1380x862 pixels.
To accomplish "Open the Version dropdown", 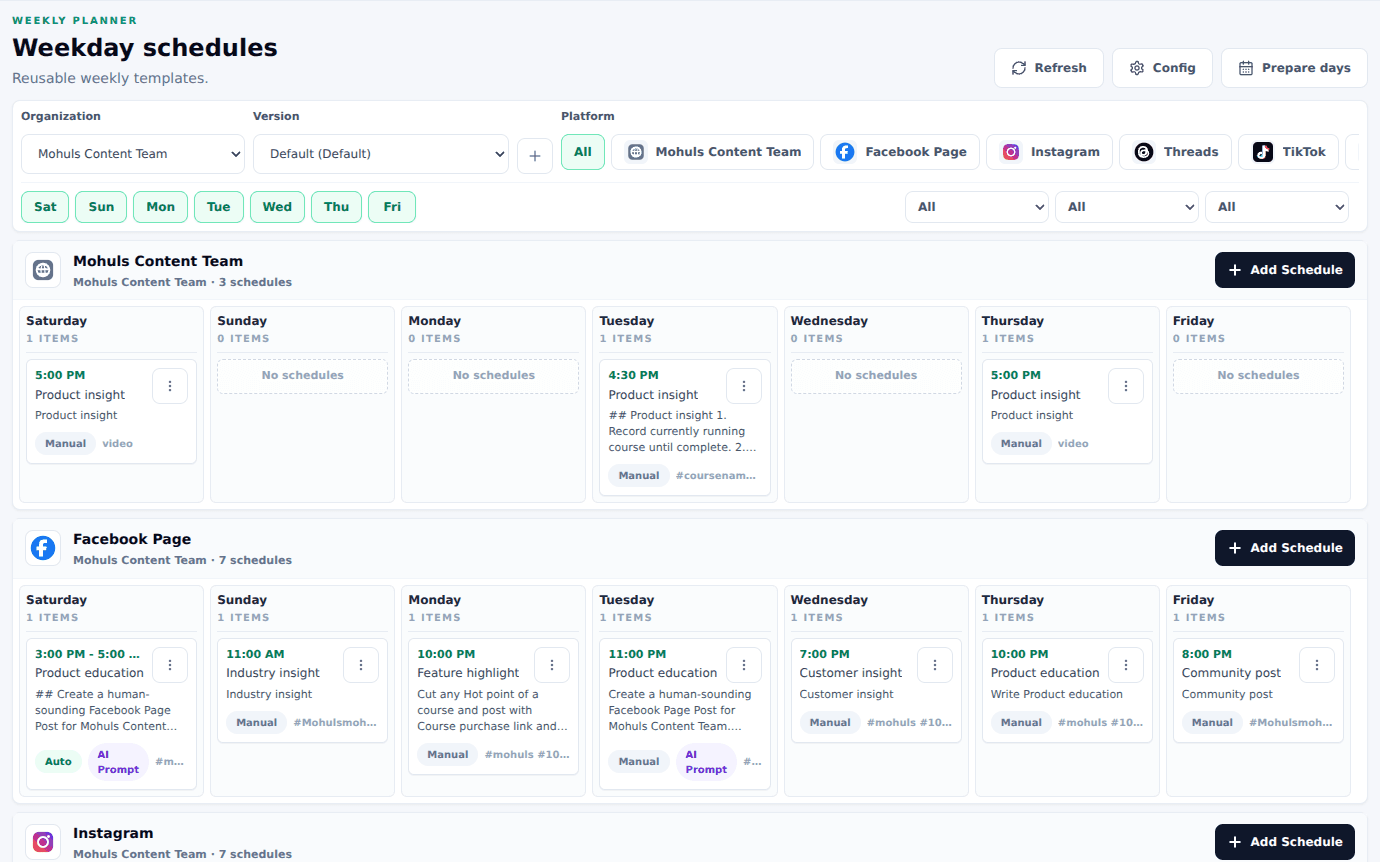I will point(381,154).
